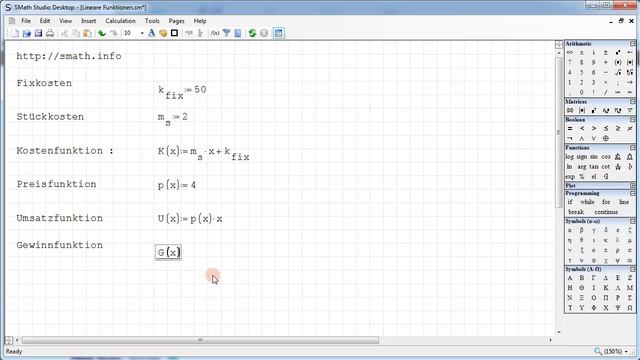Create a new worksheet from the toolbar
The width and height of the screenshot is (640, 360).
click(15, 33)
